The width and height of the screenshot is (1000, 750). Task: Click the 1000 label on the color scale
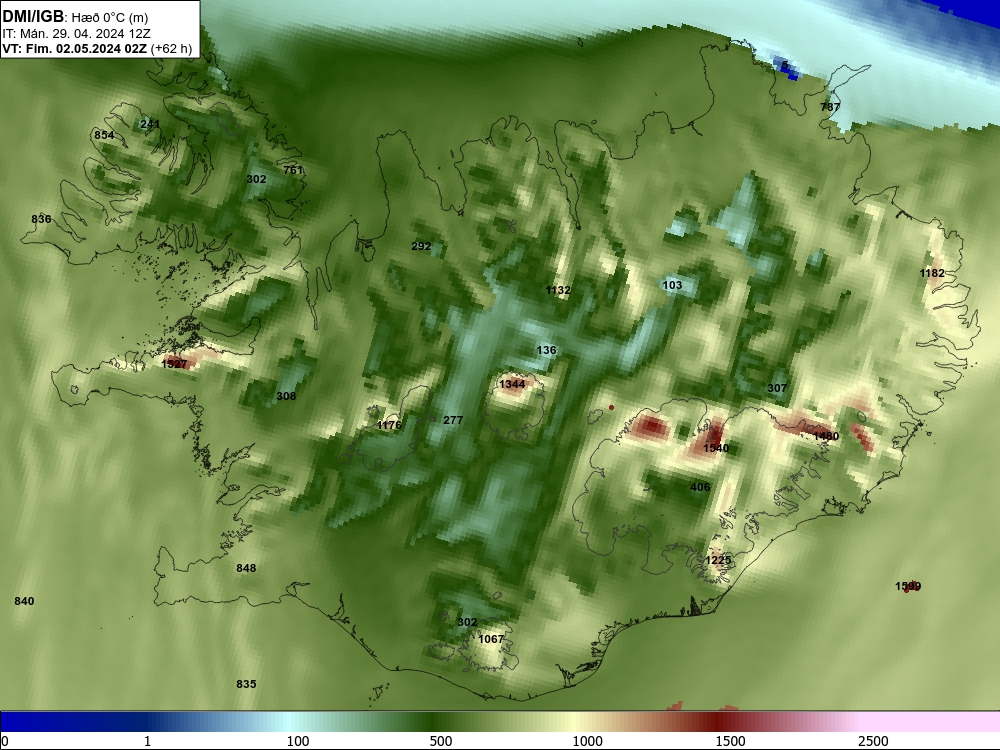(587, 741)
